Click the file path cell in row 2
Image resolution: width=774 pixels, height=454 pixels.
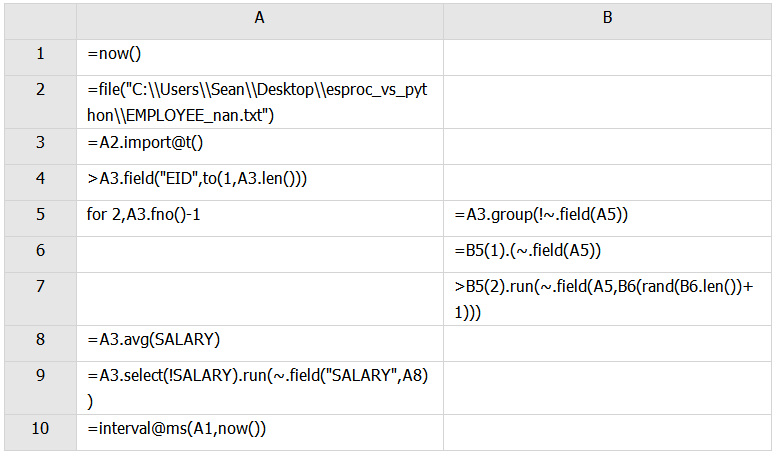[x=260, y=102]
